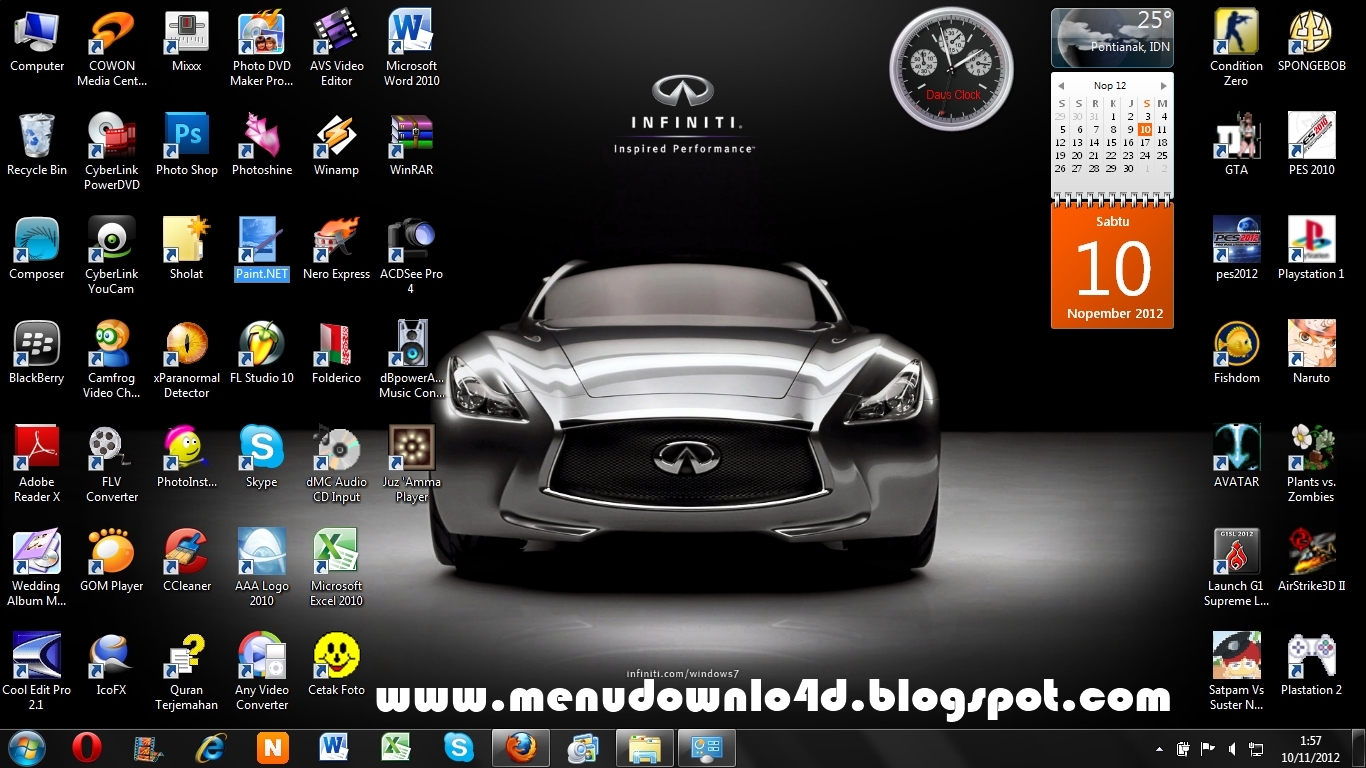This screenshot has height=768, width=1366.
Task: Open Plants vs. Zombies shortcut
Action: pyautogui.click(x=1311, y=464)
